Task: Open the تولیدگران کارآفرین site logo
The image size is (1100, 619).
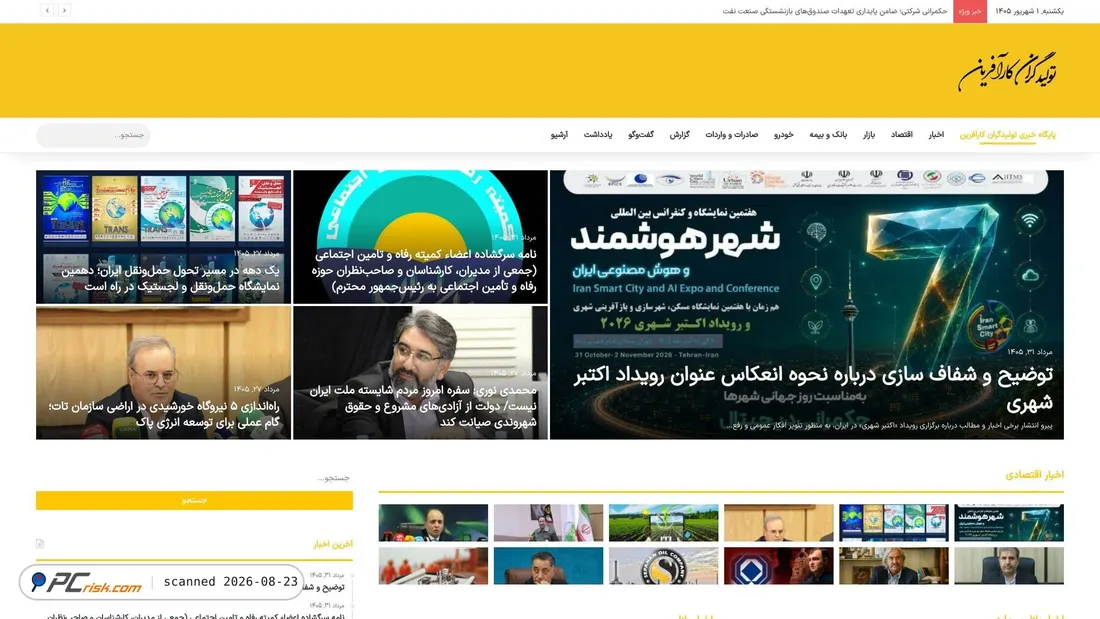Action: [x=1007, y=71]
